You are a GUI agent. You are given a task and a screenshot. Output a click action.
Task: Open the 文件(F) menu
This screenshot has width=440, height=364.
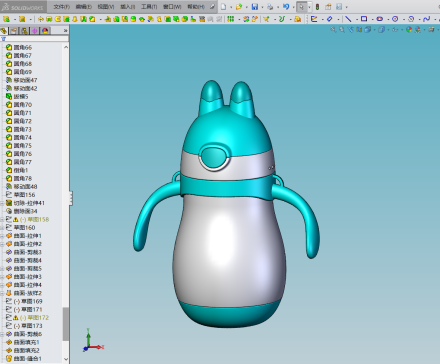pos(62,7)
